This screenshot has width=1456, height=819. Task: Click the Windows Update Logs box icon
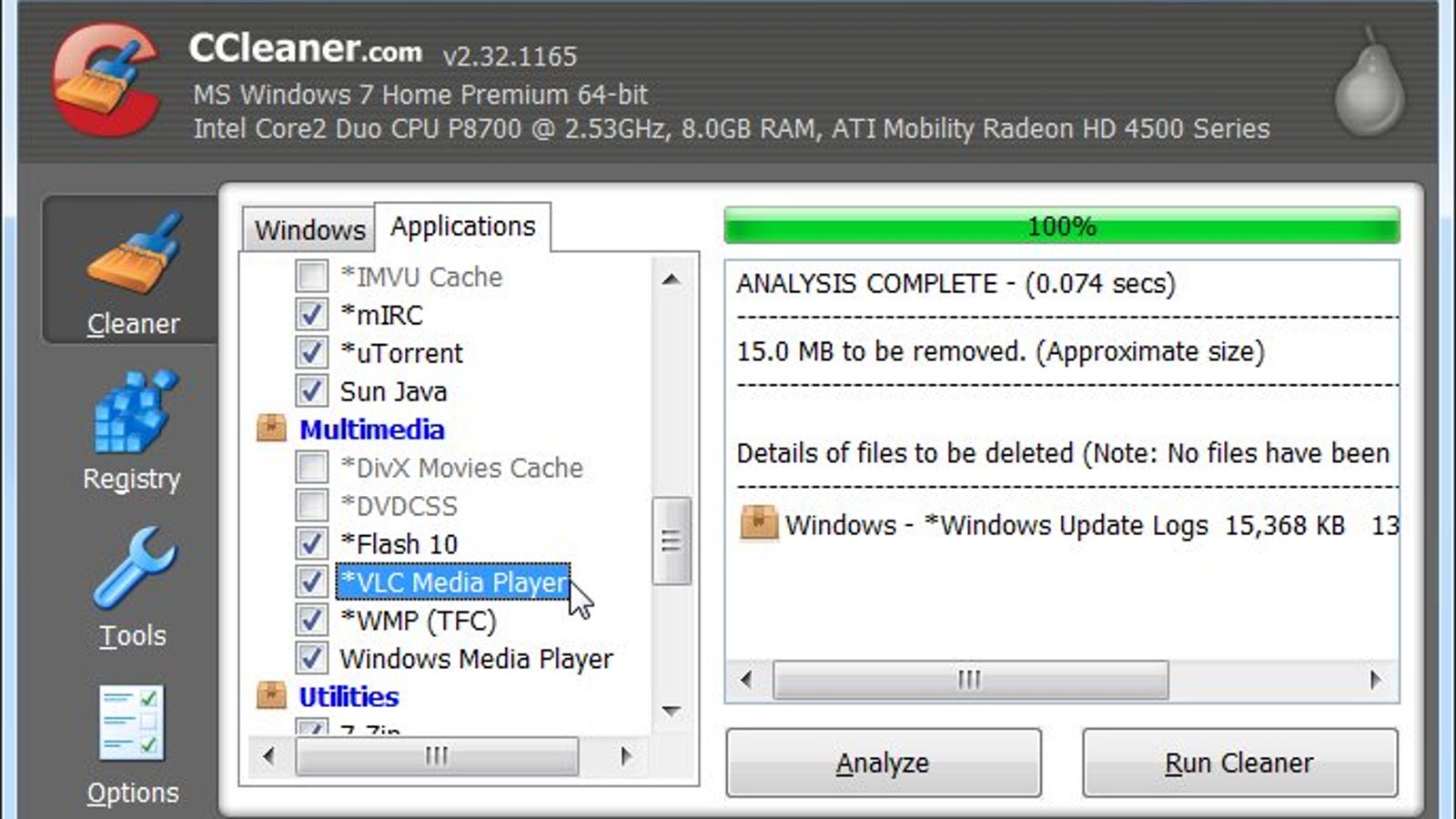point(759,524)
